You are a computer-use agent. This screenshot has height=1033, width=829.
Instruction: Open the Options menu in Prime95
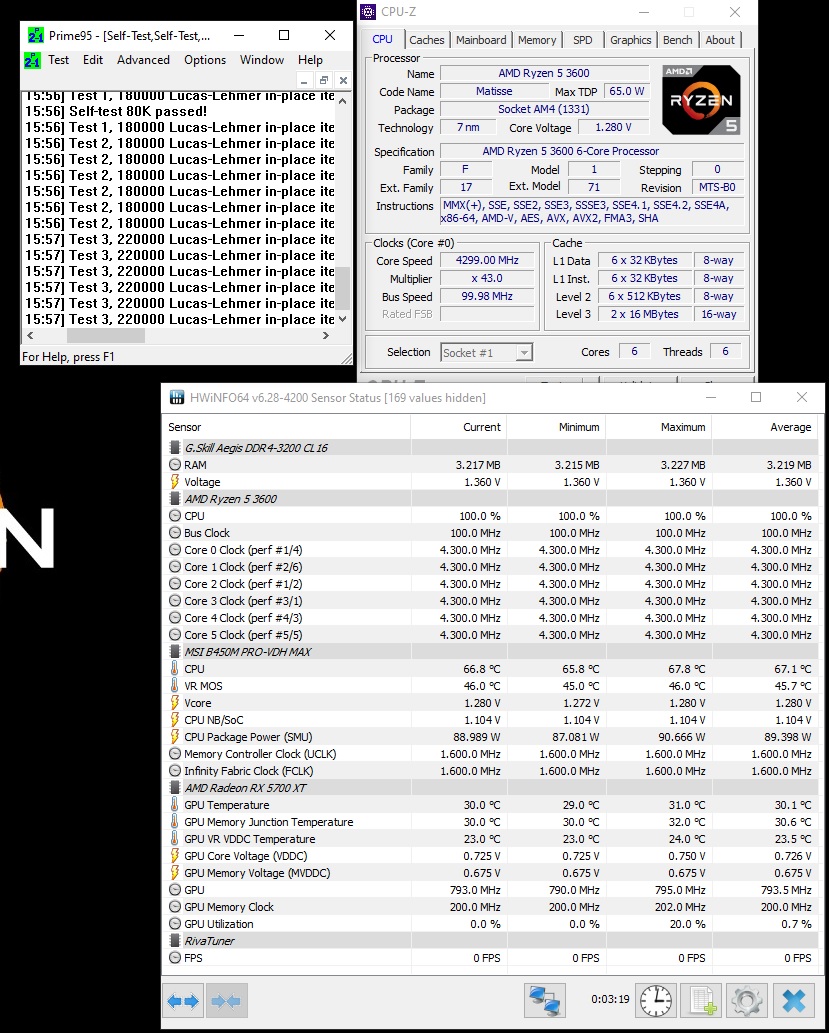[205, 60]
